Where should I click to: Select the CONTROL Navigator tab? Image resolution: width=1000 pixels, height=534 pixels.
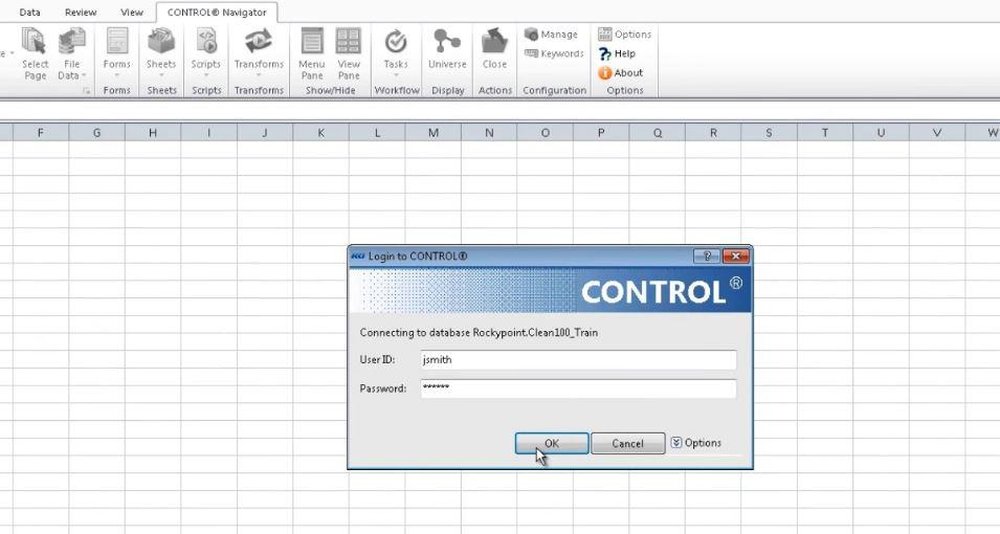[217, 12]
